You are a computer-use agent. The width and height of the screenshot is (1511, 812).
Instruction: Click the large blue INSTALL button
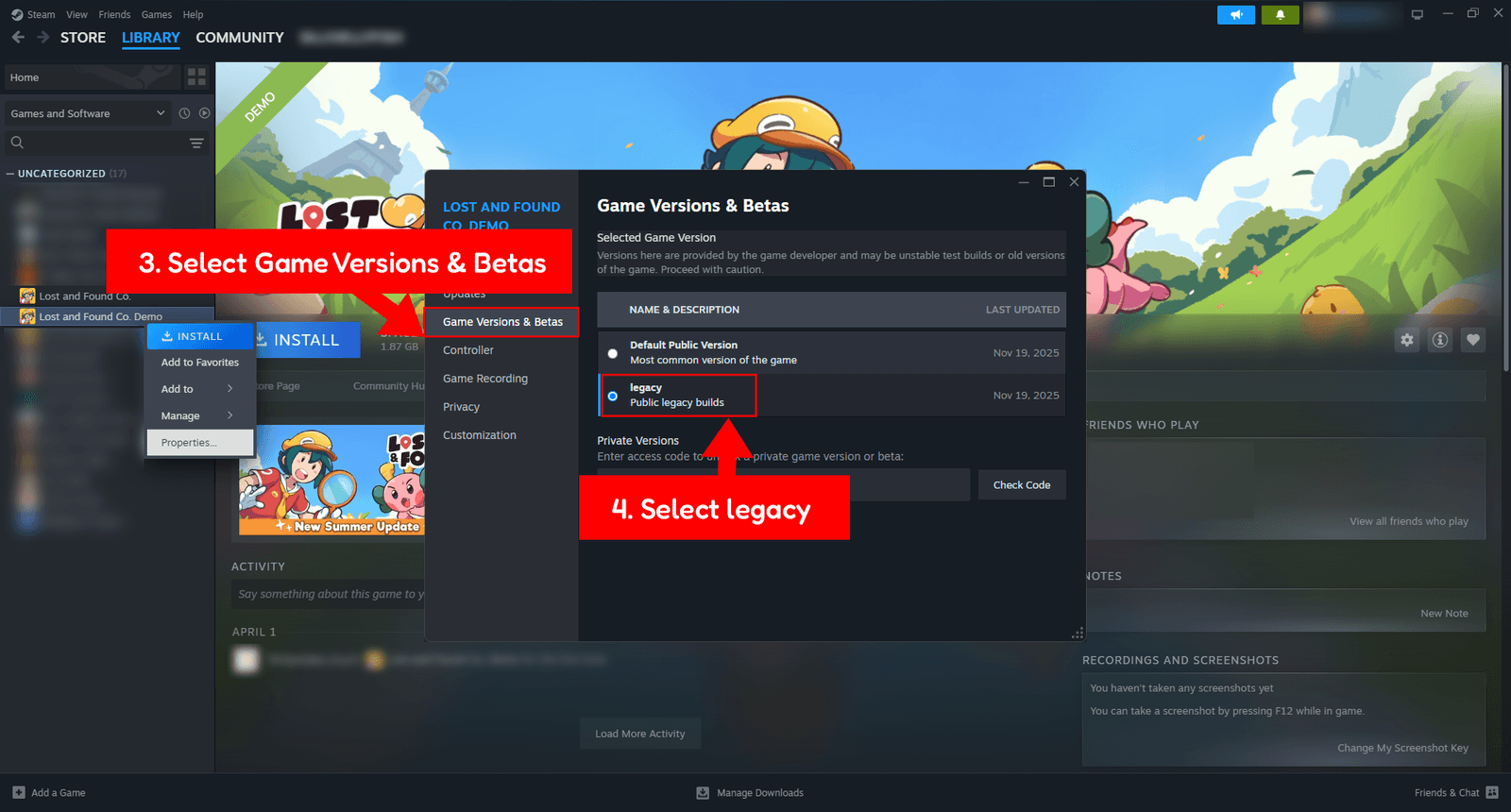(307, 340)
